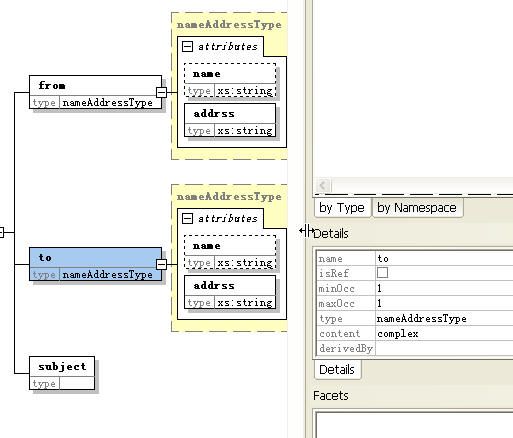Select 'name' attribute in the 'from' group
513x438 pixels.
click(x=230, y=80)
